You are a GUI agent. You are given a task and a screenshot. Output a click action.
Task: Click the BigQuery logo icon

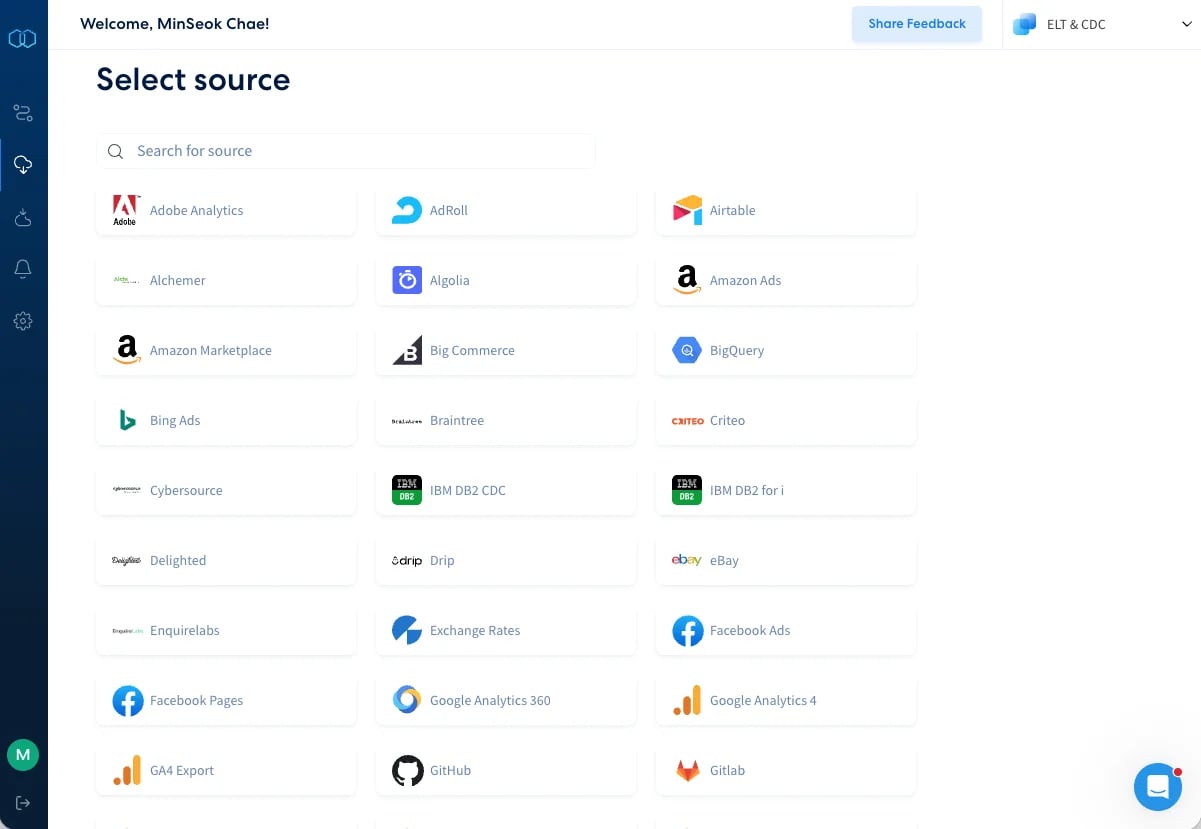point(687,350)
